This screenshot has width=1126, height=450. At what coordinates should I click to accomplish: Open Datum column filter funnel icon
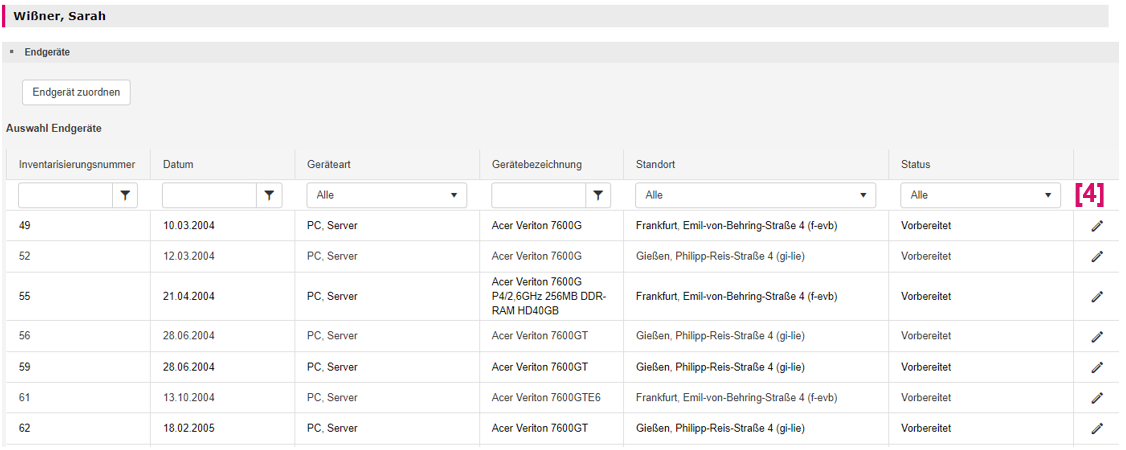coord(269,195)
